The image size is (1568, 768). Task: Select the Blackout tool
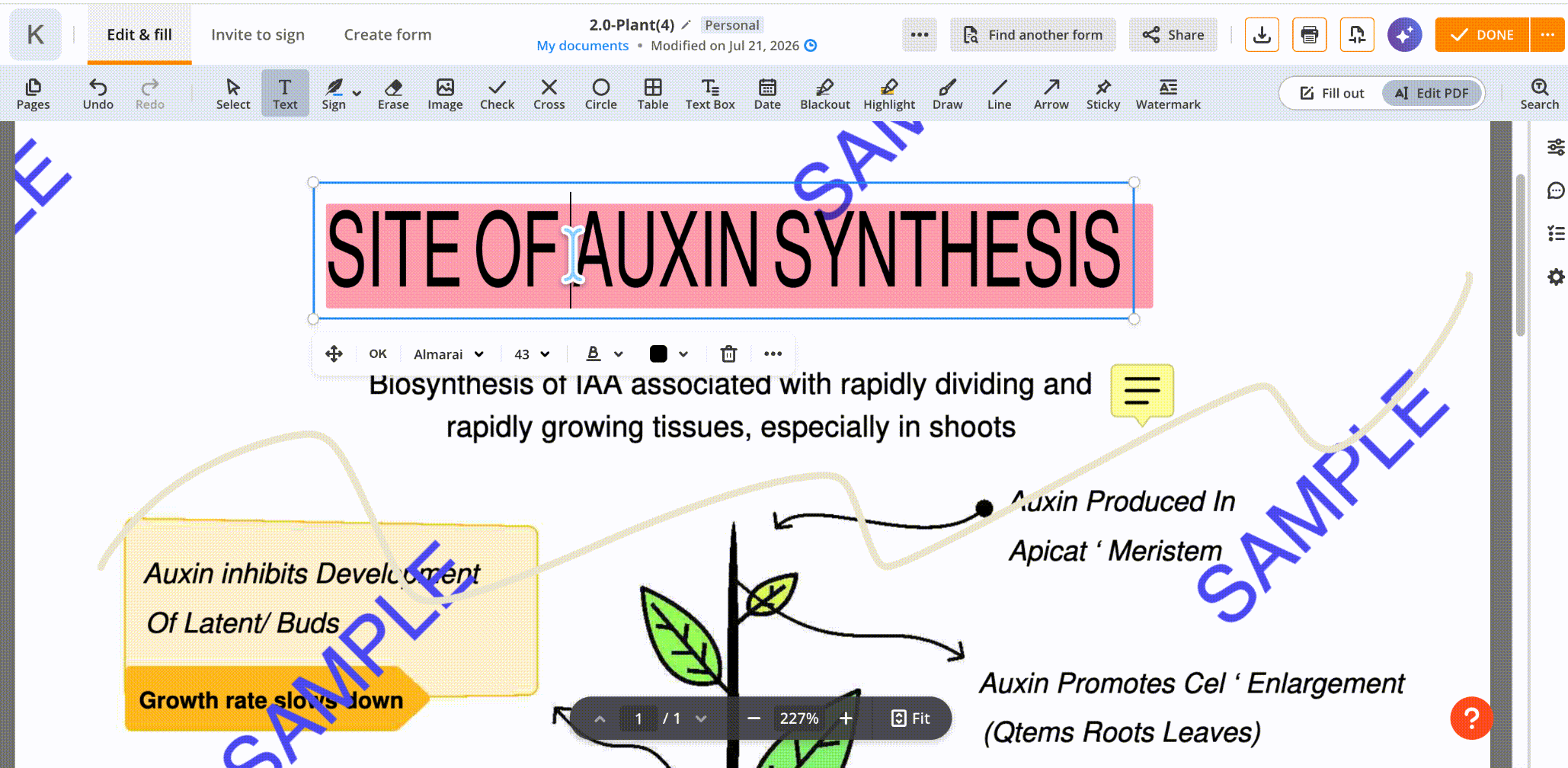(x=824, y=94)
